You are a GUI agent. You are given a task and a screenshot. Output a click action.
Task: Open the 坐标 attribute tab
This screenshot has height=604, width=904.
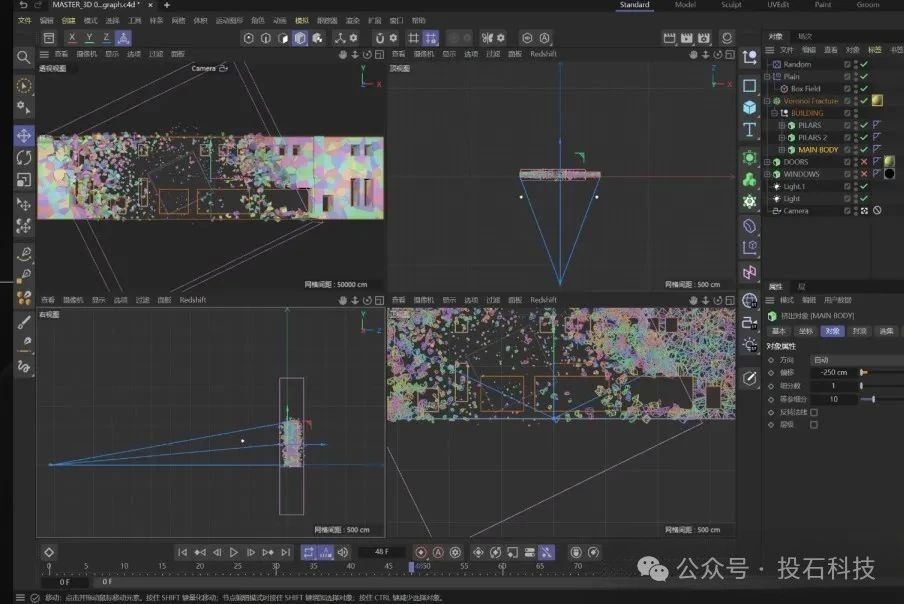pyautogui.click(x=805, y=331)
